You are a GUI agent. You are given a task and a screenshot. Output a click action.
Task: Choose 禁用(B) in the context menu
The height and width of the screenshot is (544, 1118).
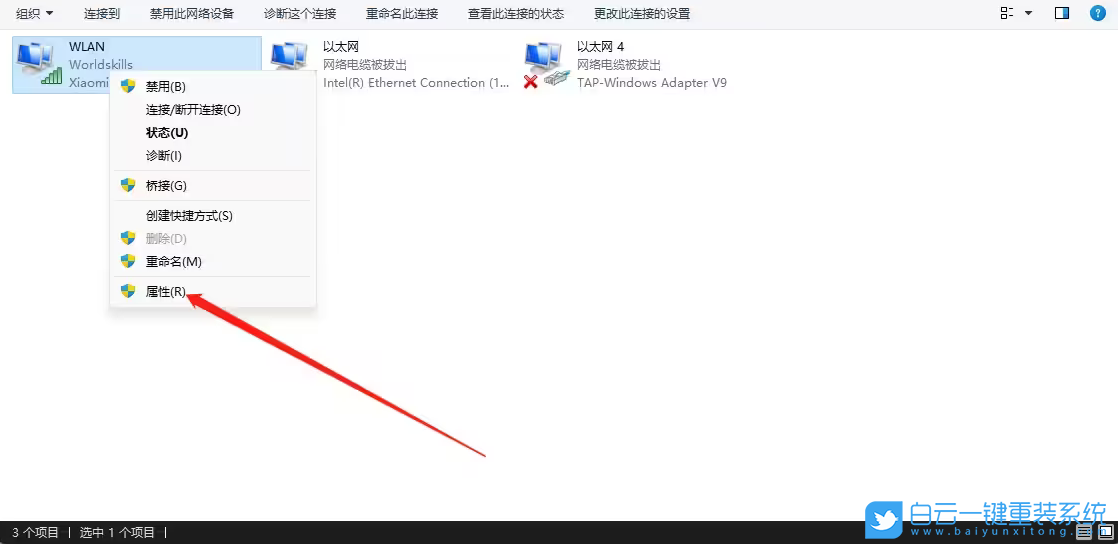213,86
